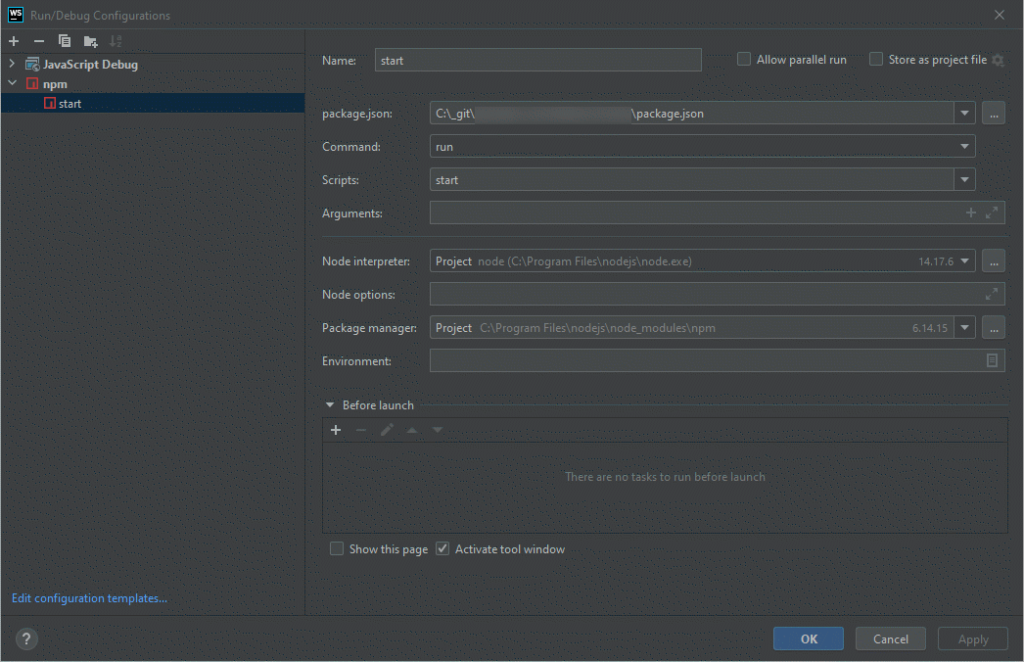Add a task to Before launch
Viewport: 1024px width, 662px height.
(335, 430)
